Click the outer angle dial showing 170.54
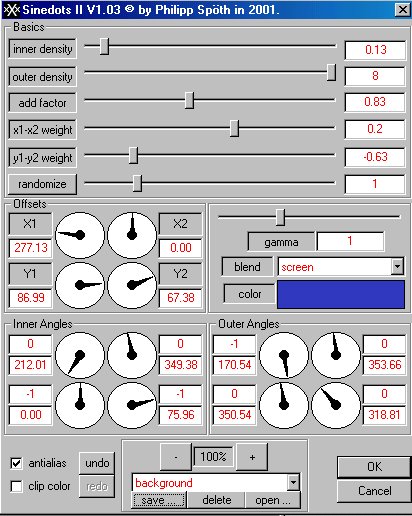The height and width of the screenshot is (516, 412). pyautogui.click(x=284, y=355)
